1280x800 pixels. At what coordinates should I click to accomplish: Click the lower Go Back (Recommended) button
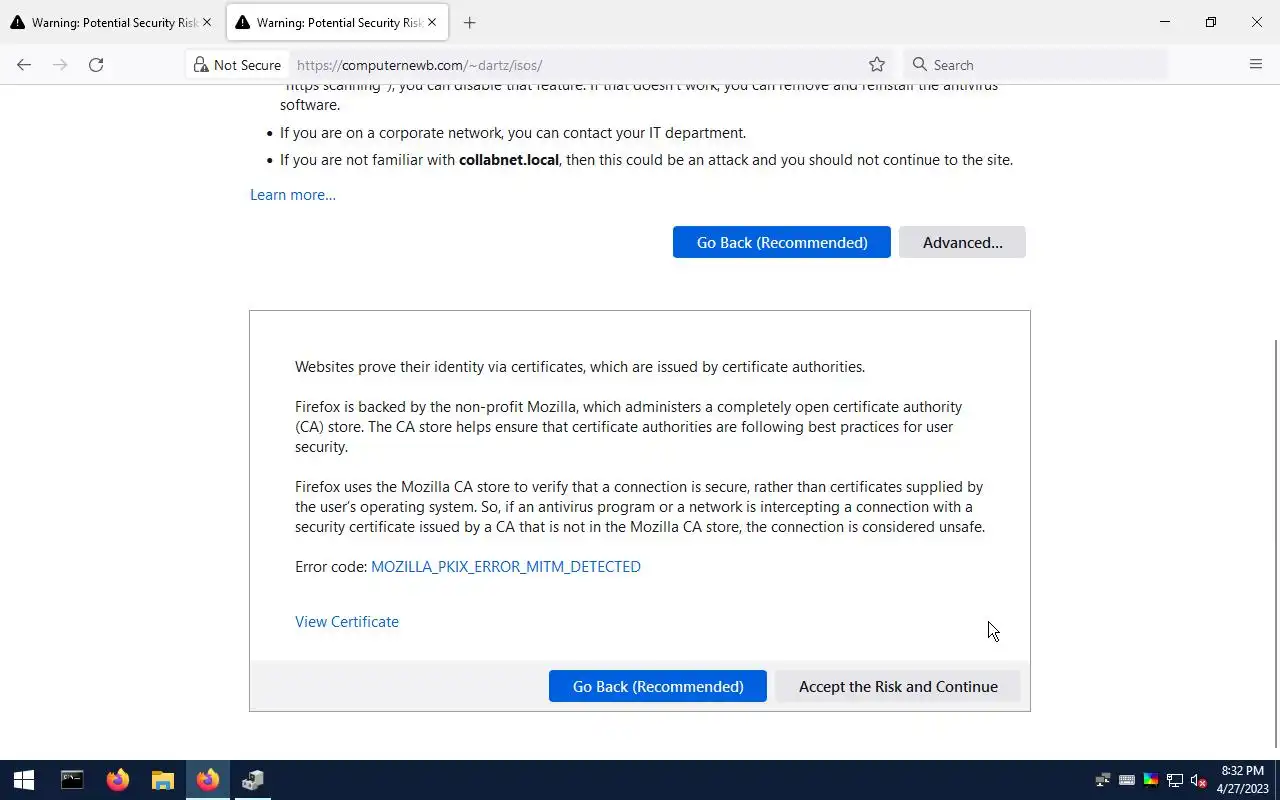(658, 686)
